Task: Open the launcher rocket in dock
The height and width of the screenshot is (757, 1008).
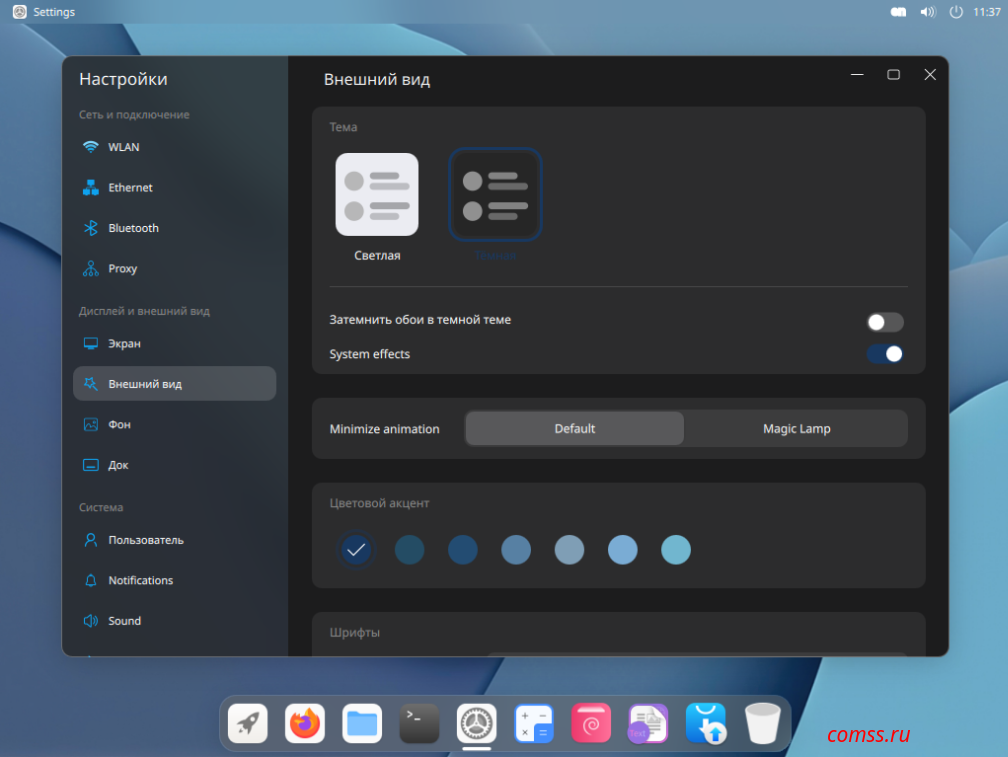Action: pyautogui.click(x=248, y=723)
